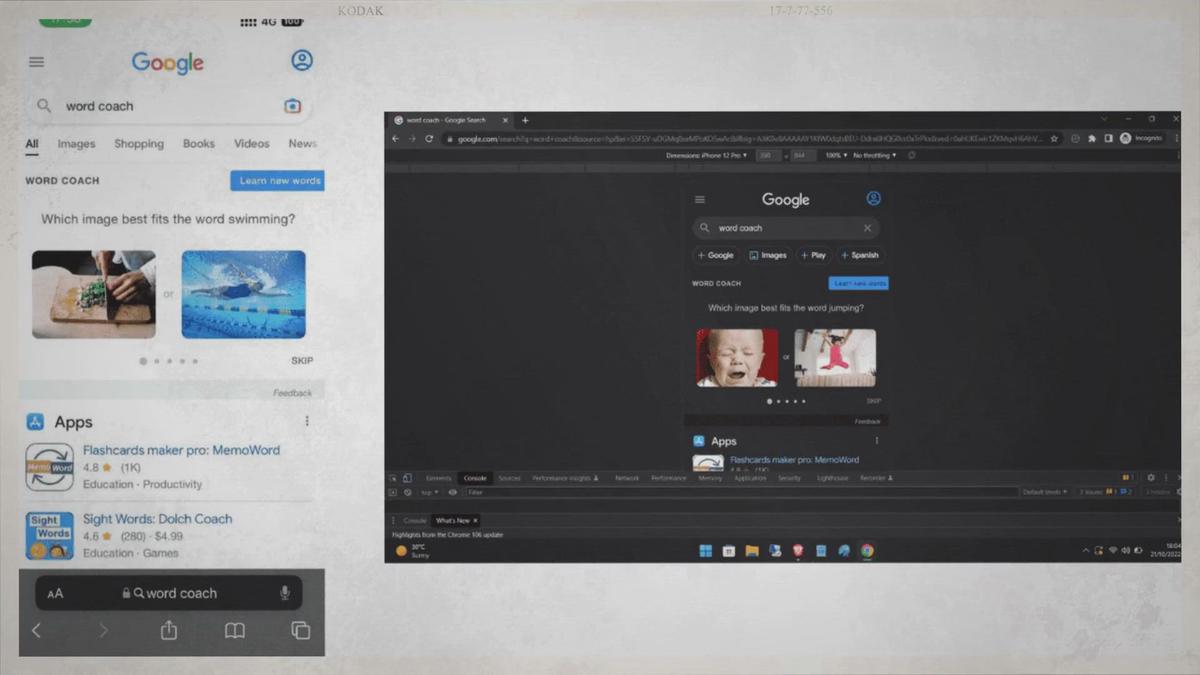Select the All tab in the phone search results
Screen dimensions: 1200x675
click(x=32, y=144)
